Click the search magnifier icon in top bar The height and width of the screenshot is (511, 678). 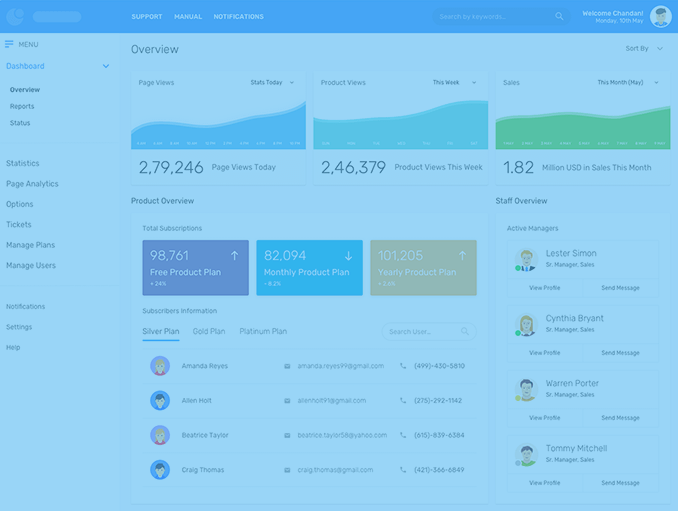[x=559, y=17]
